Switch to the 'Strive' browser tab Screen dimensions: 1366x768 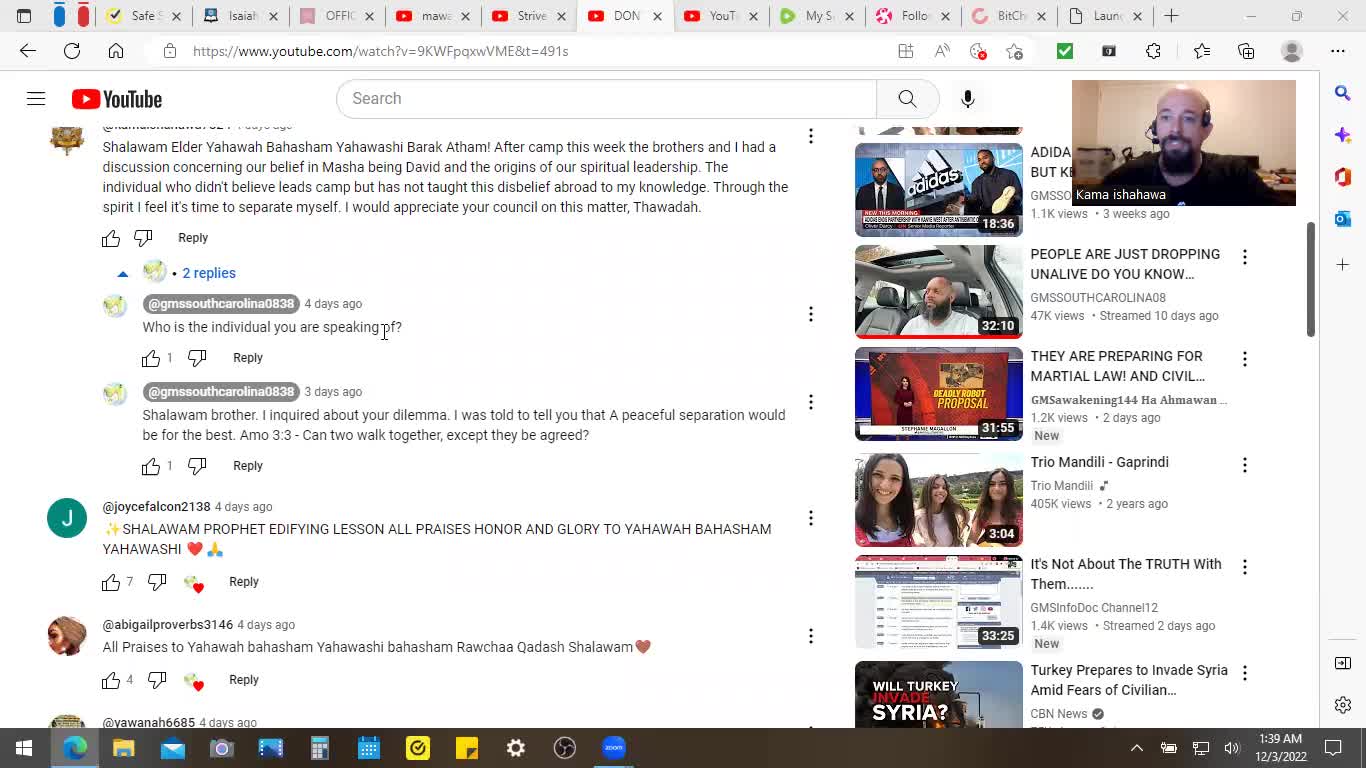530,16
